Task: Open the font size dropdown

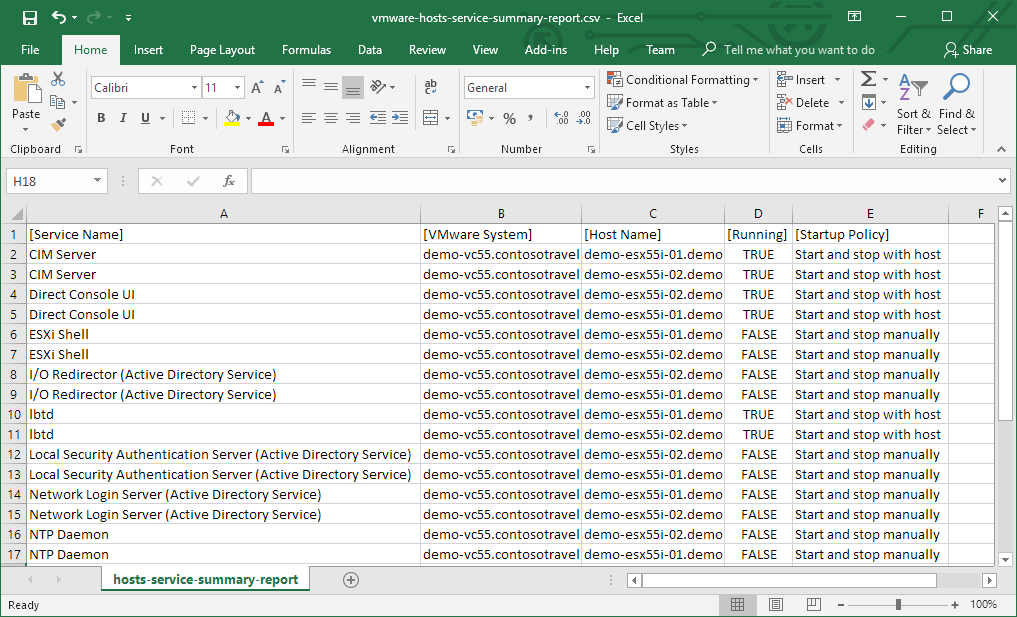Action: [x=237, y=88]
